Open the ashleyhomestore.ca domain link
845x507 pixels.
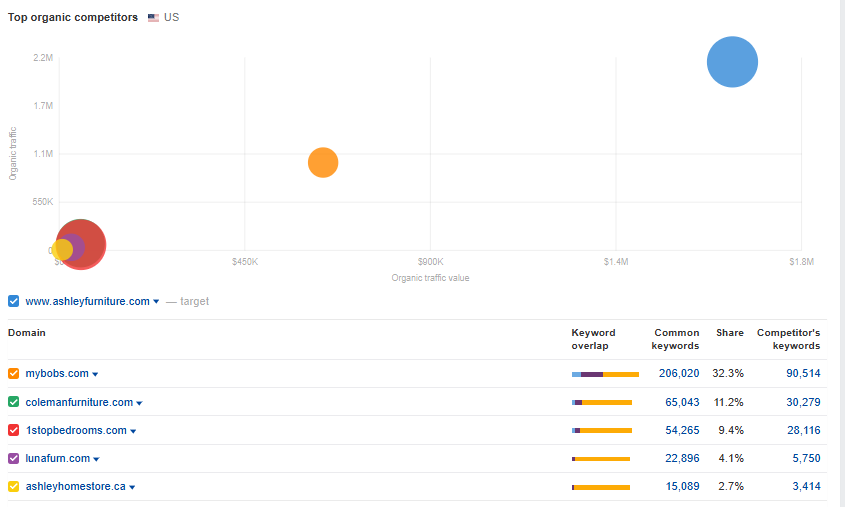point(75,486)
